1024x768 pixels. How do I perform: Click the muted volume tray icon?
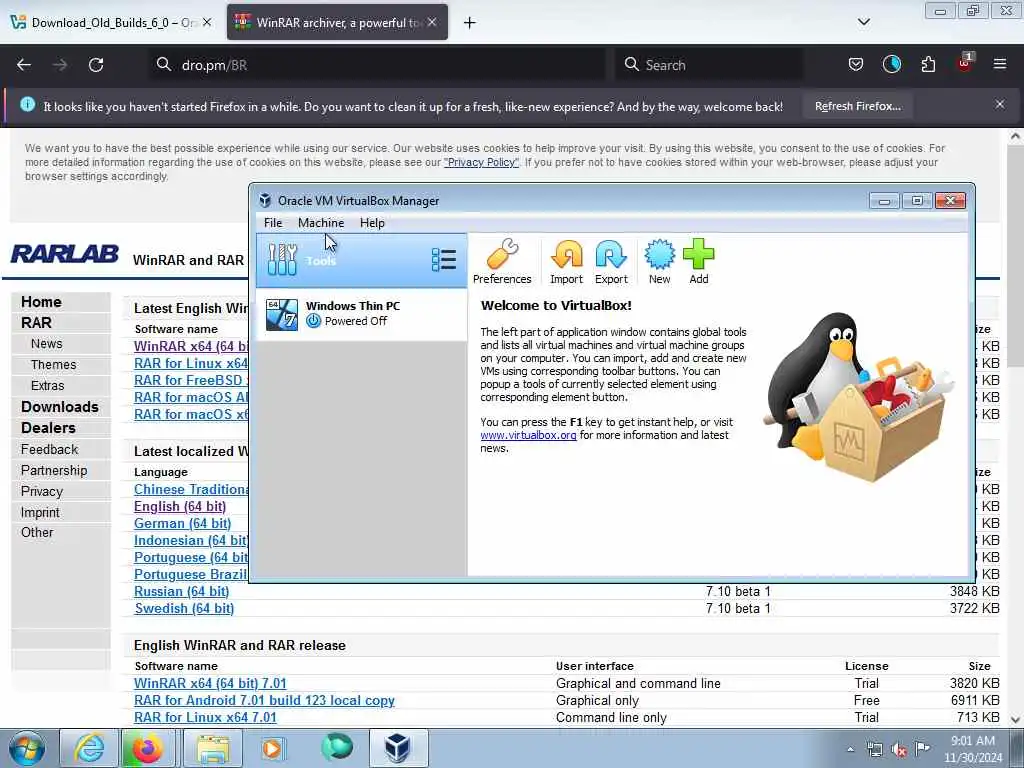(x=899, y=750)
